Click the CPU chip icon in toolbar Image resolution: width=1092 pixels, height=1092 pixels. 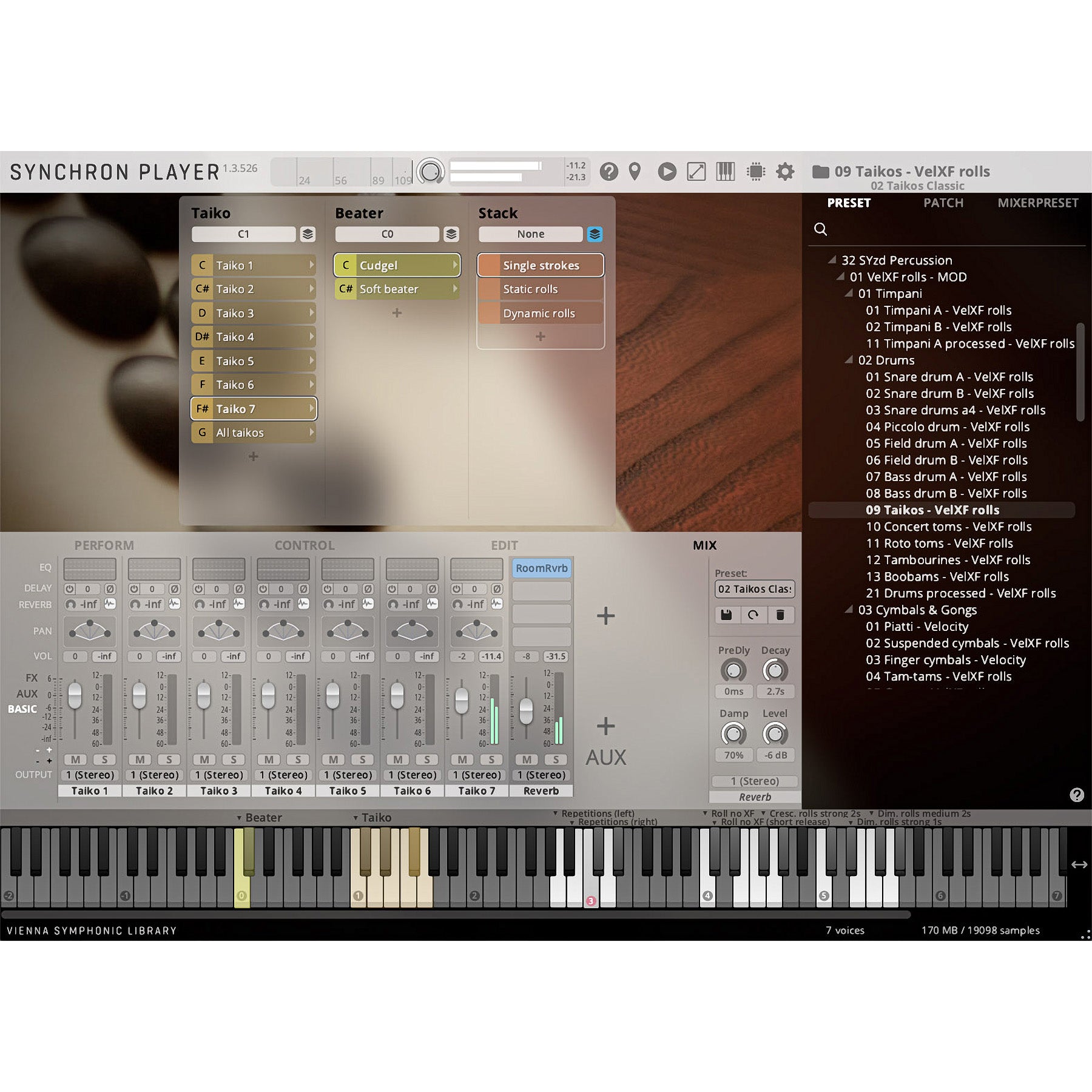point(755,172)
